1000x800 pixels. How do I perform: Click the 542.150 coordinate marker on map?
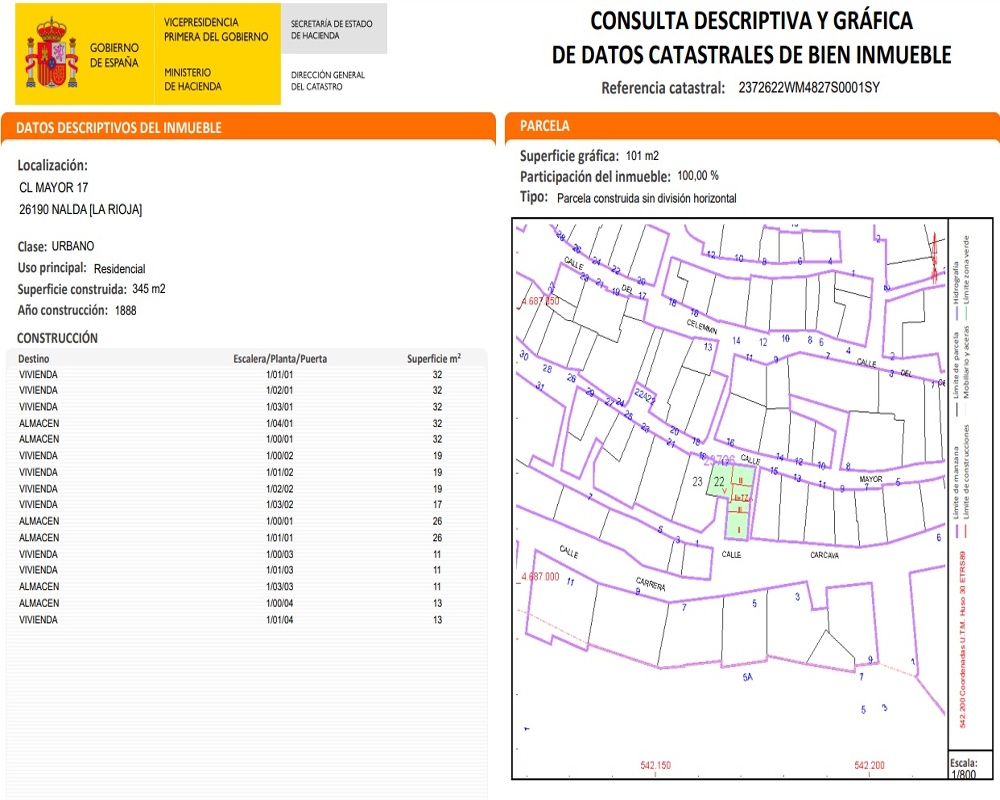[x=656, y=765]
